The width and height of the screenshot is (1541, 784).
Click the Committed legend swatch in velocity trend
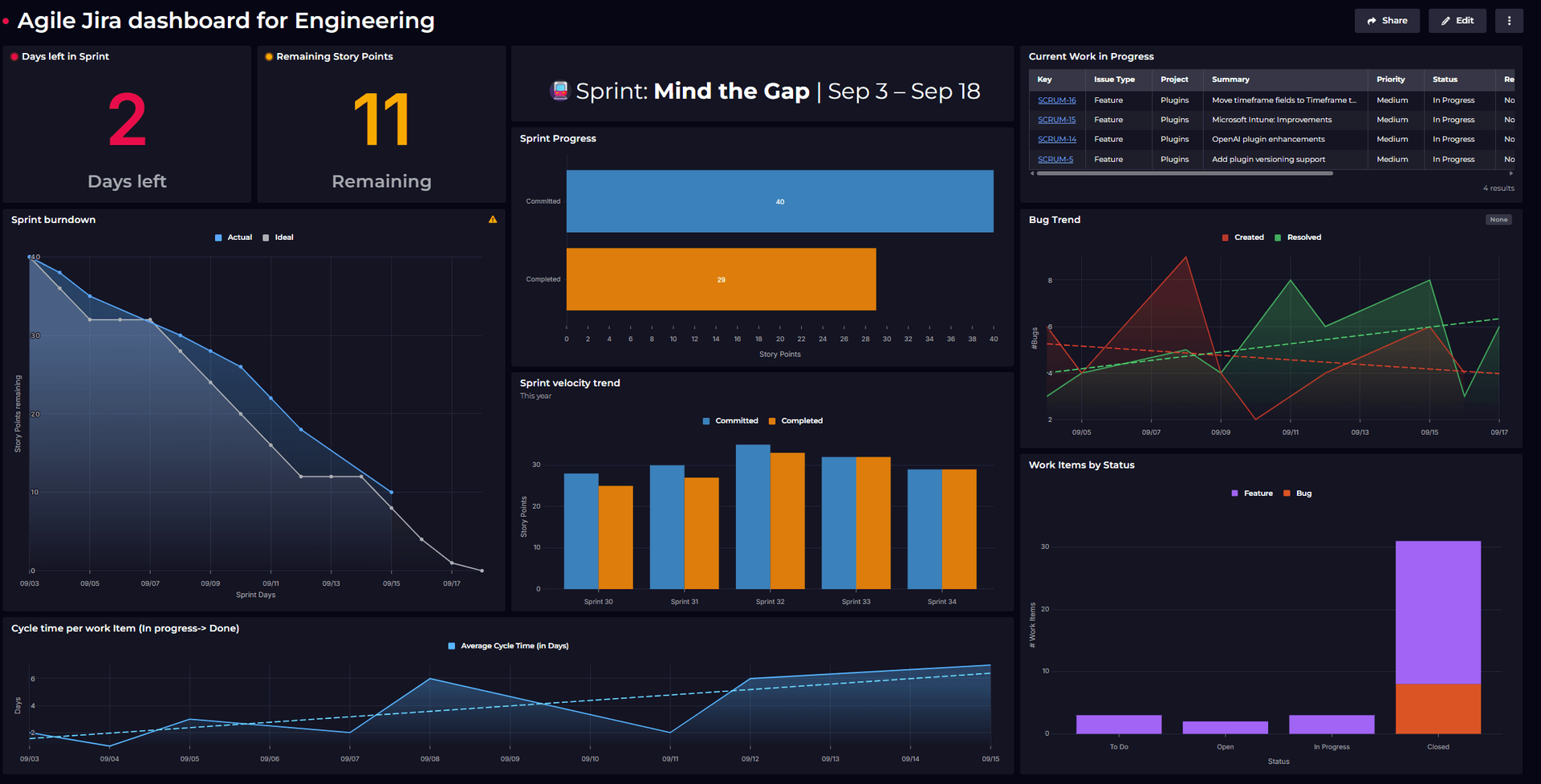click(x=706, y=421)
